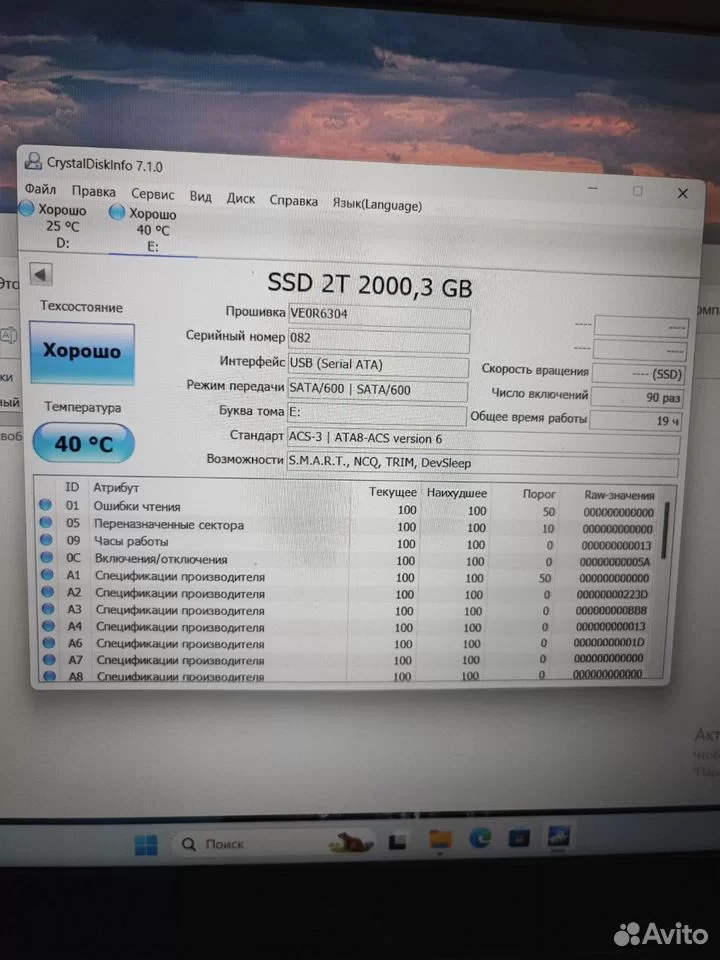Select the Часы работы row
The height and width of the screenshot is (960, 720).
coord(349,542)
